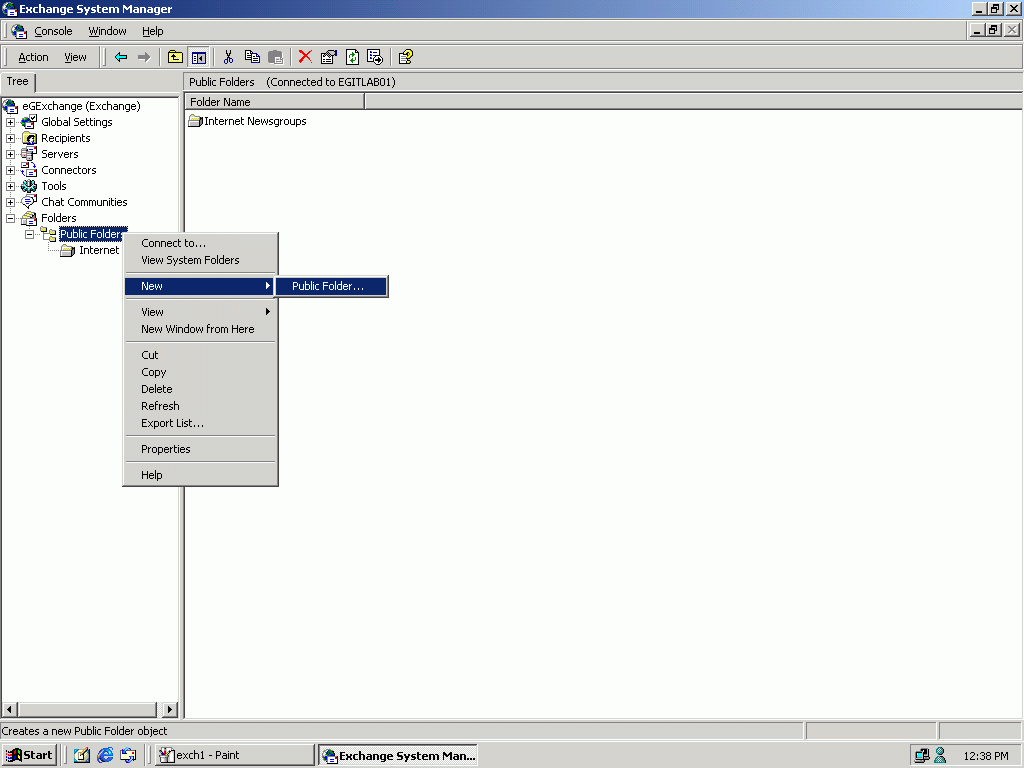Image resolution: width=1024 pixels, height=768 pixels.
Task: Switch to the Tree tab
Action: pyautogui.click(x=18, y=82)
